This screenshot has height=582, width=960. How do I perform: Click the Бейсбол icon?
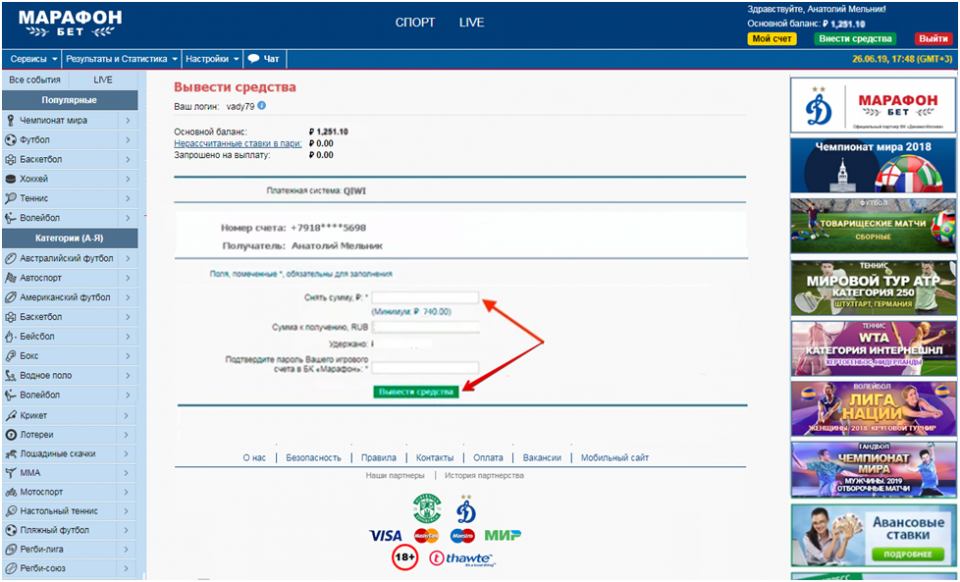point(10,336)
